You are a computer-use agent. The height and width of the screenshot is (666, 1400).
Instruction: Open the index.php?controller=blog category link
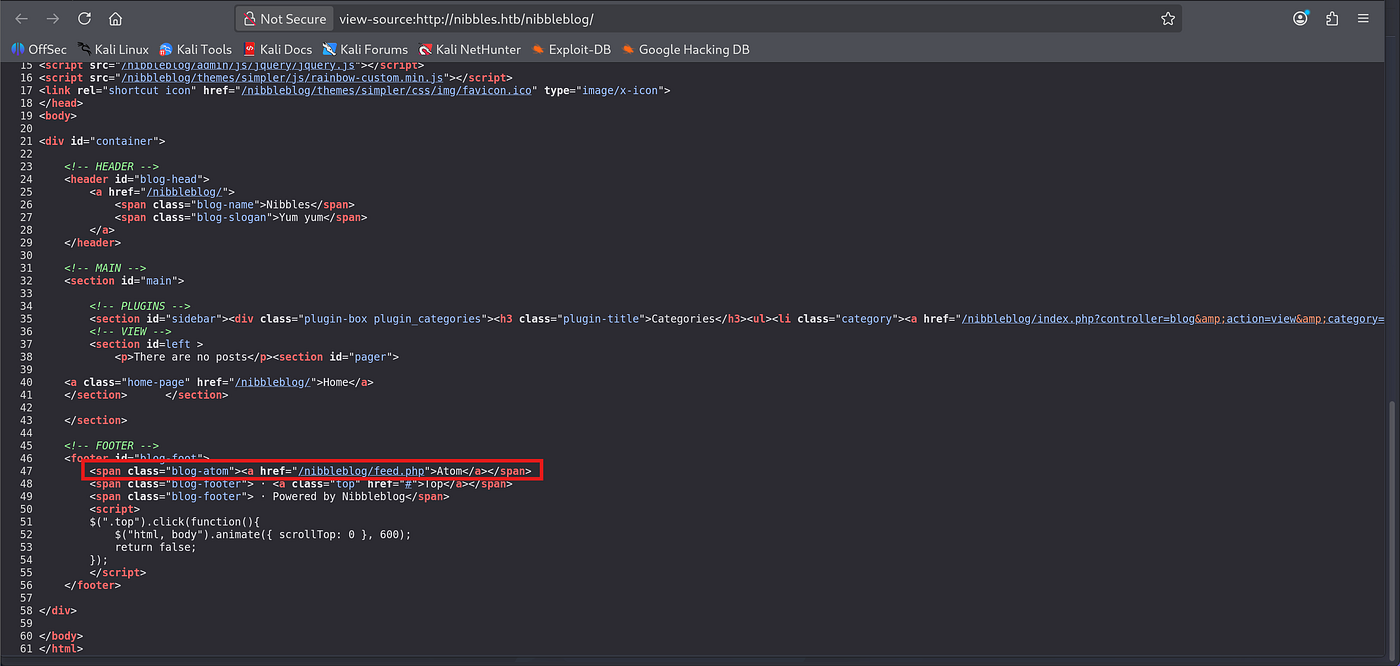(x=1171, y=319)
